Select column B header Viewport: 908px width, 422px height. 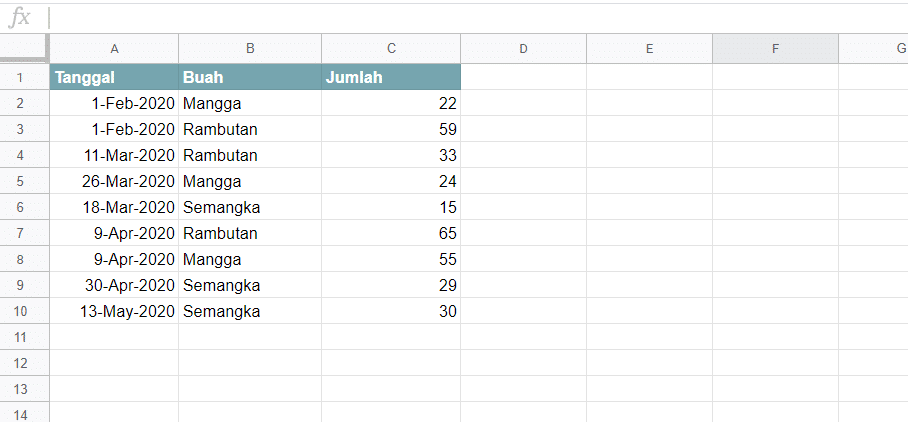click(x=250, y=48)
